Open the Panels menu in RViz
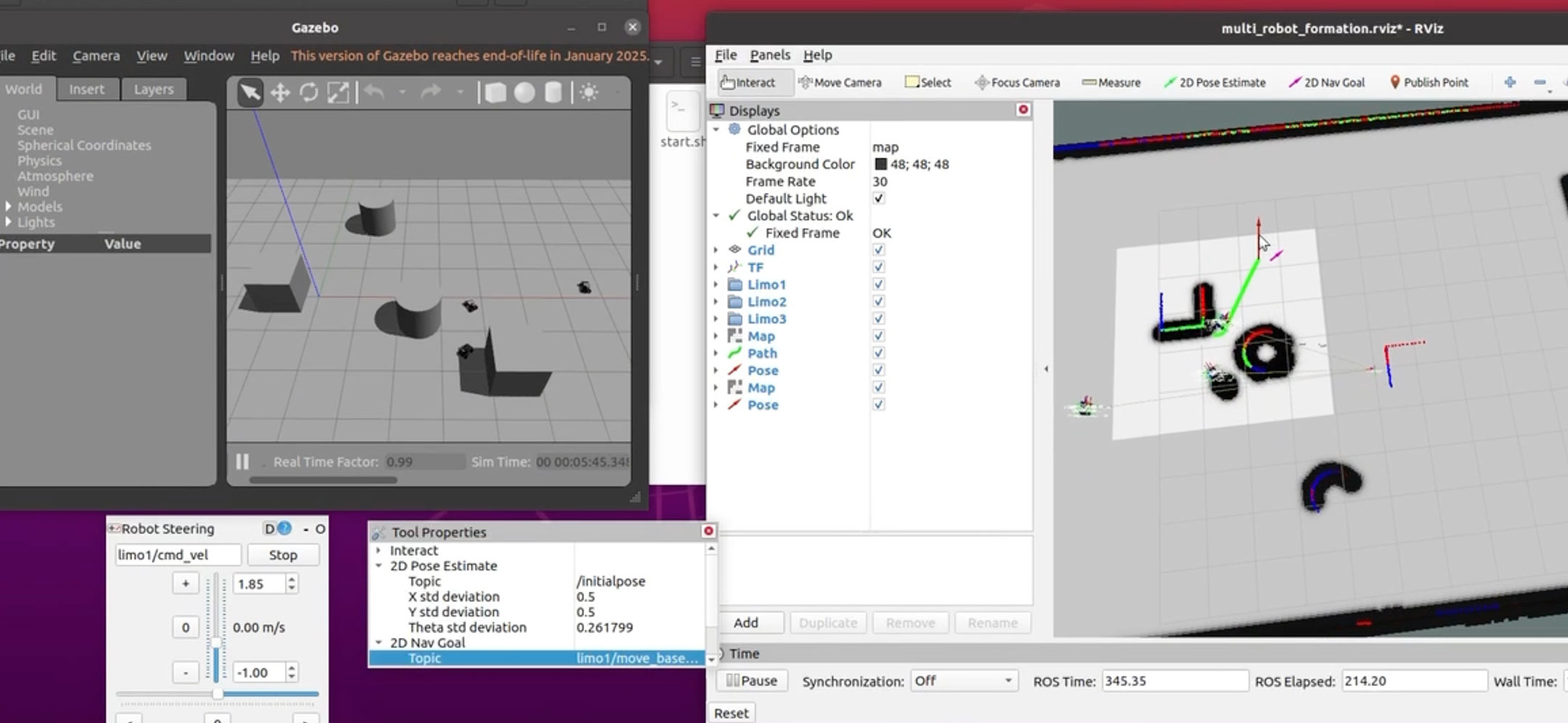The width and height of the screenshot is (1568, 723). click(769, 55)
